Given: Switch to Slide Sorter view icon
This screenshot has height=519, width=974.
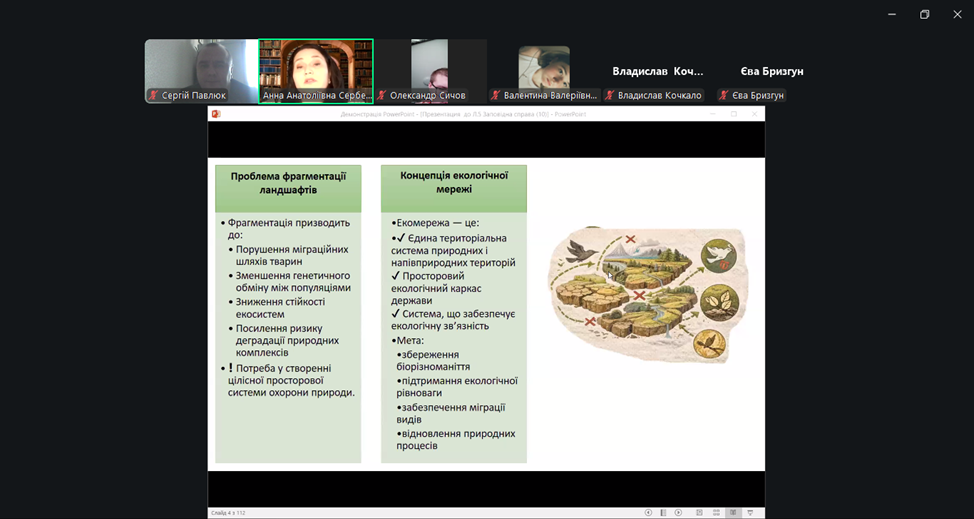Looking at the screenshot, I should 716,513.
